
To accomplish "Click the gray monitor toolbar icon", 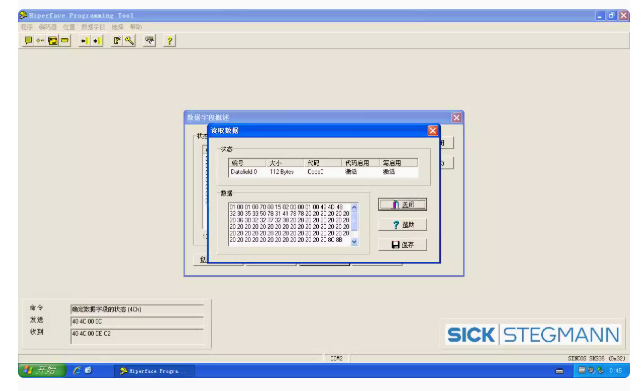I will coord(149,41).
